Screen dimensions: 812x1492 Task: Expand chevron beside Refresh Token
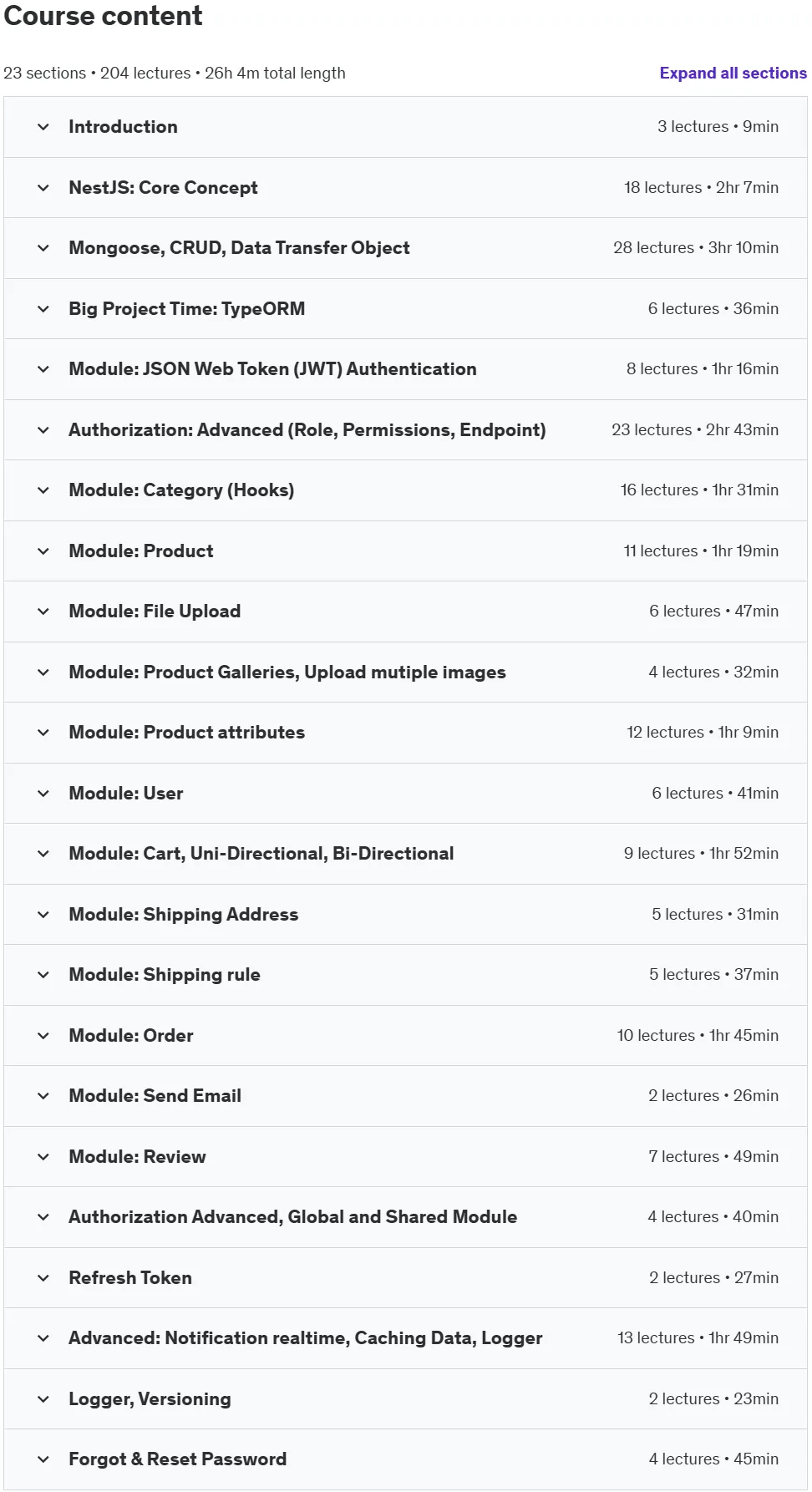click(43, 1278)
